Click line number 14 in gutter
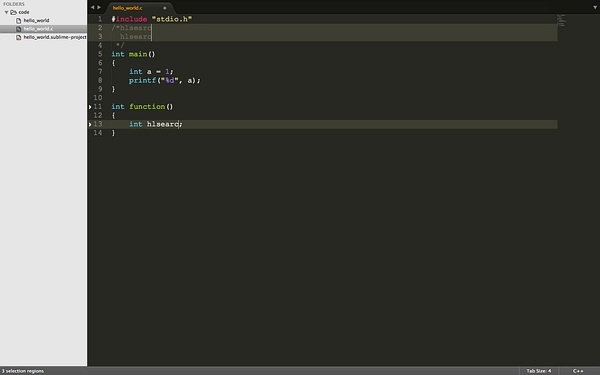 98,133
